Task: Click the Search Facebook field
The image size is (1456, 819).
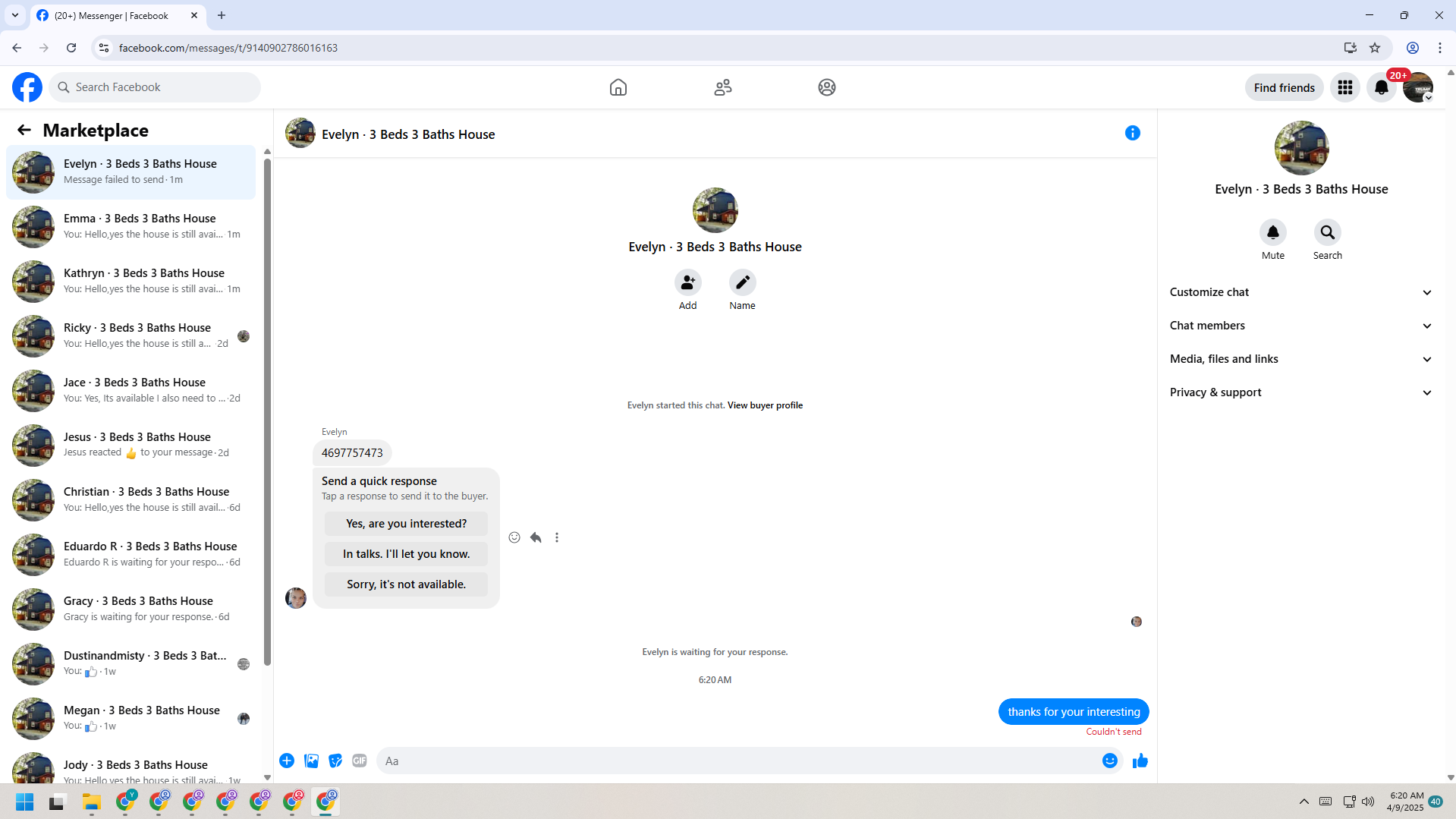Action: [x=155, y=87]
